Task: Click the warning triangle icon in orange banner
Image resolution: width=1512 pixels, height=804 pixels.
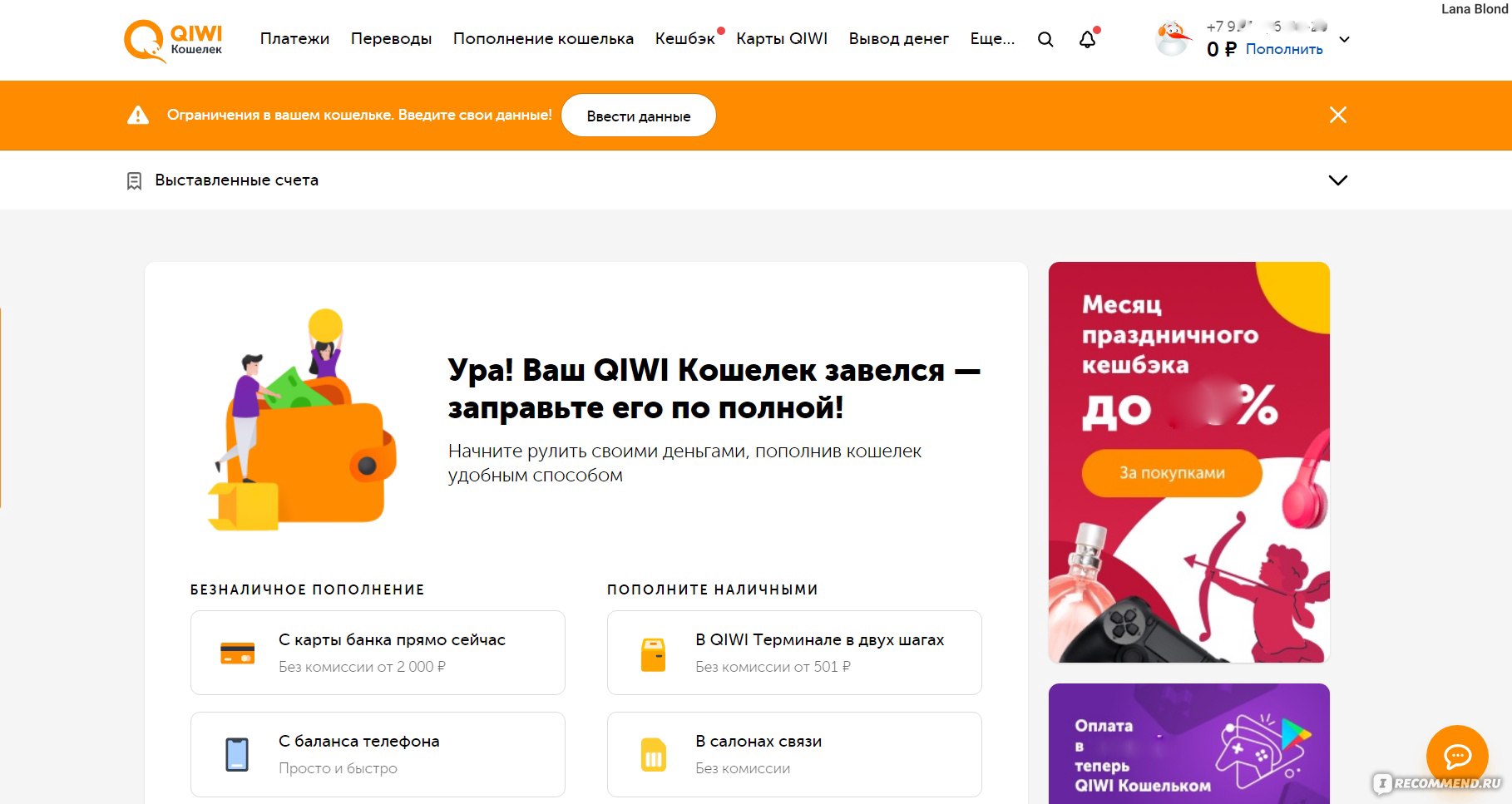Action: [138, 115]
